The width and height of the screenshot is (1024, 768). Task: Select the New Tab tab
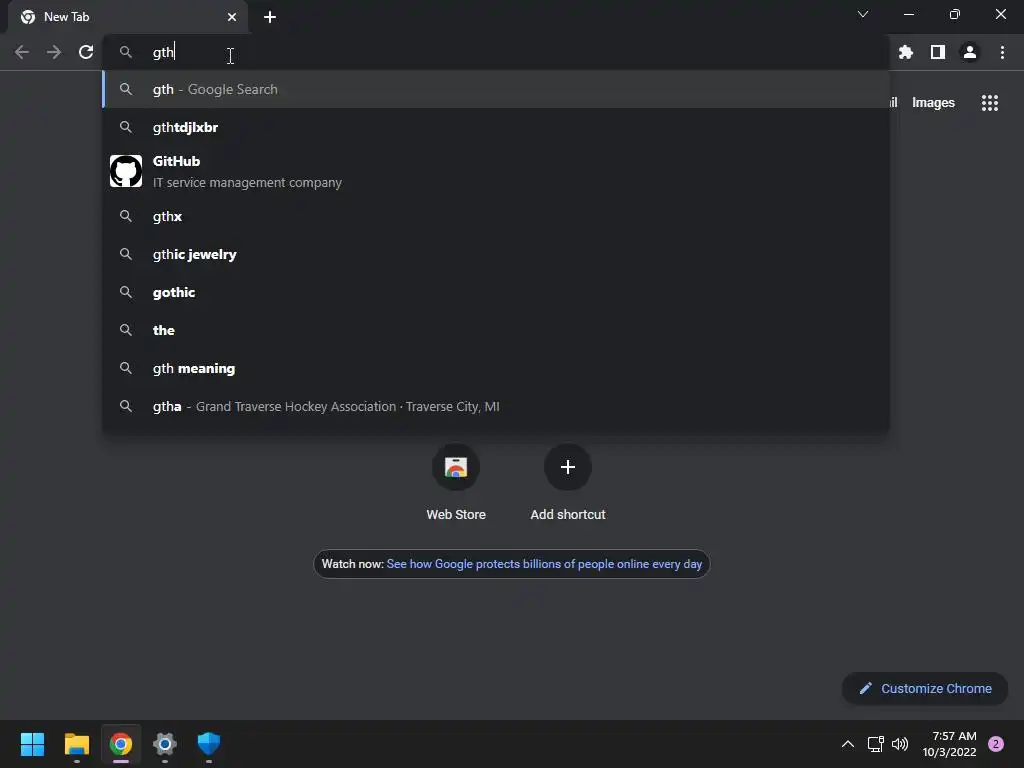(127, 17)
